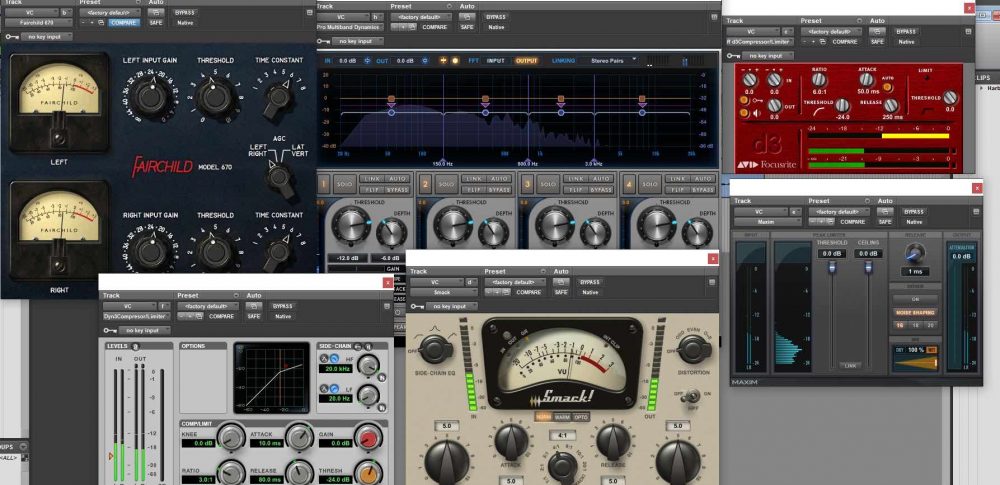Click Dyn3 Thresh orange knob
Viewport: 1000px width, 485px height.
(367, 473)
